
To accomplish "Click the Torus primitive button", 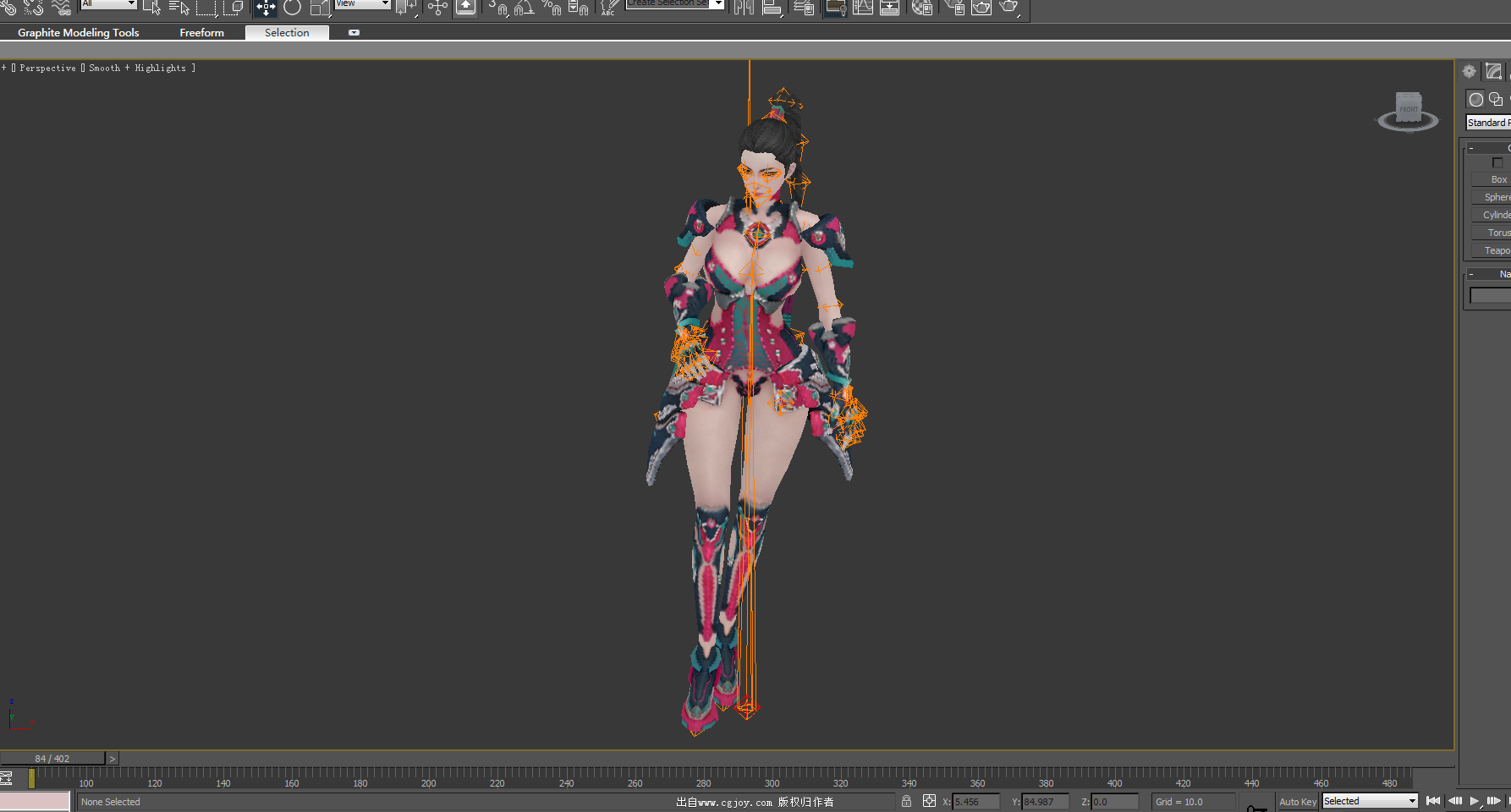I will (1492, 233).
